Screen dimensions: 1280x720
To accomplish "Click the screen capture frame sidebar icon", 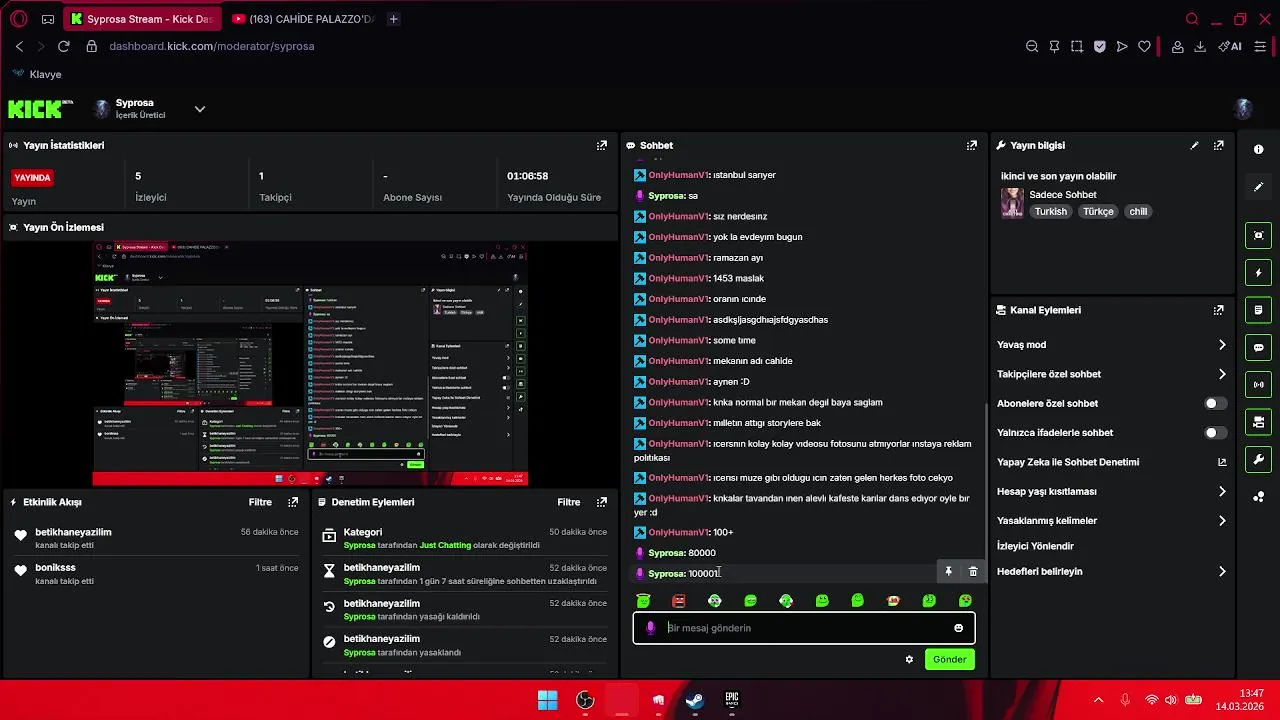I will coord(1258,236).
